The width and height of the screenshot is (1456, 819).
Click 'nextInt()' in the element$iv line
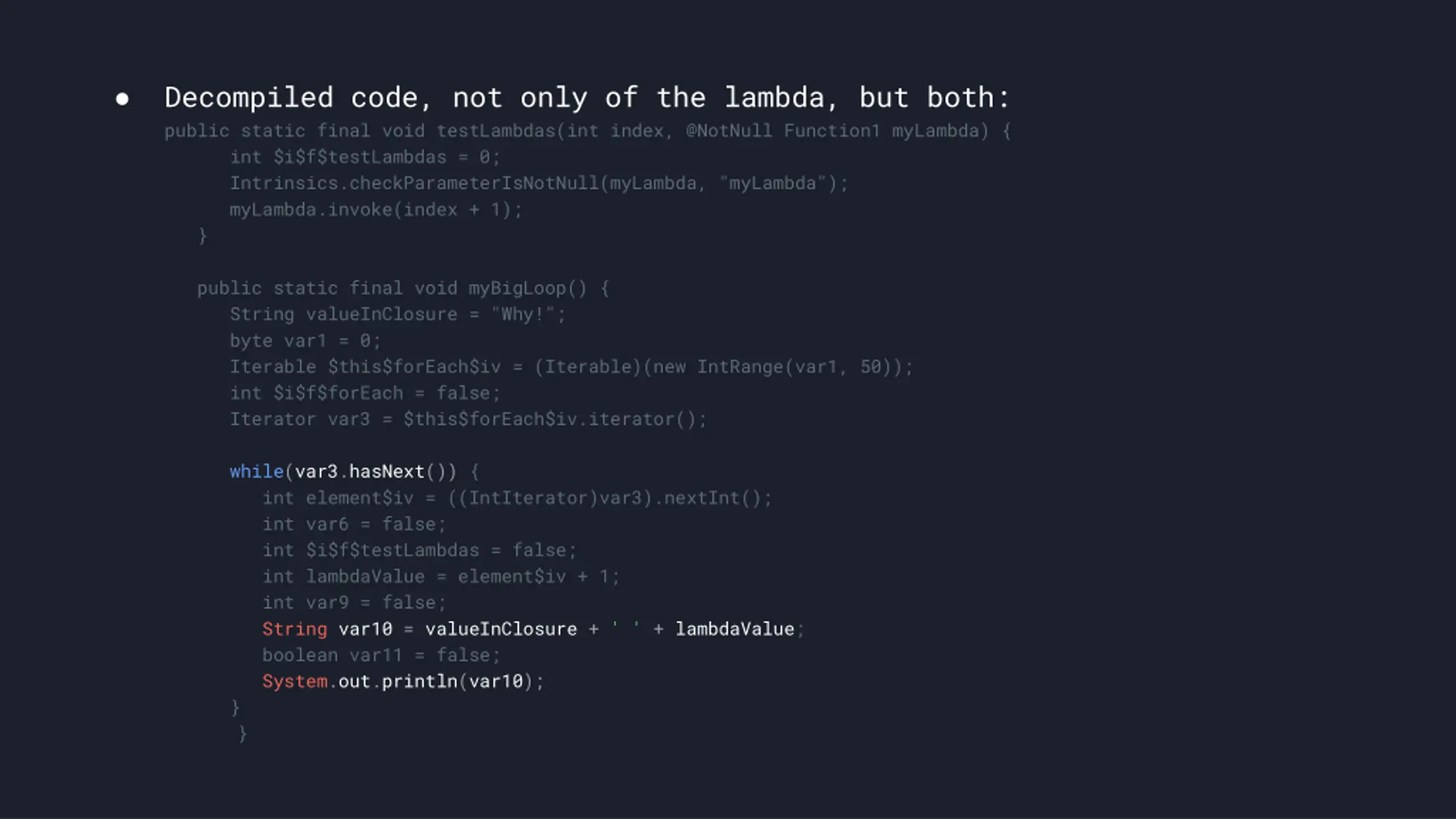coord(713,498)
